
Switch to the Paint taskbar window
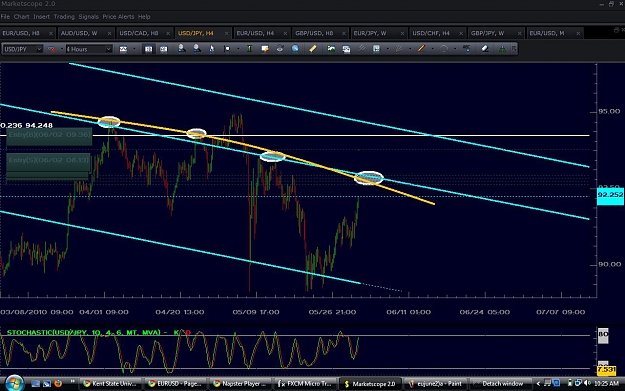[435, 384]
